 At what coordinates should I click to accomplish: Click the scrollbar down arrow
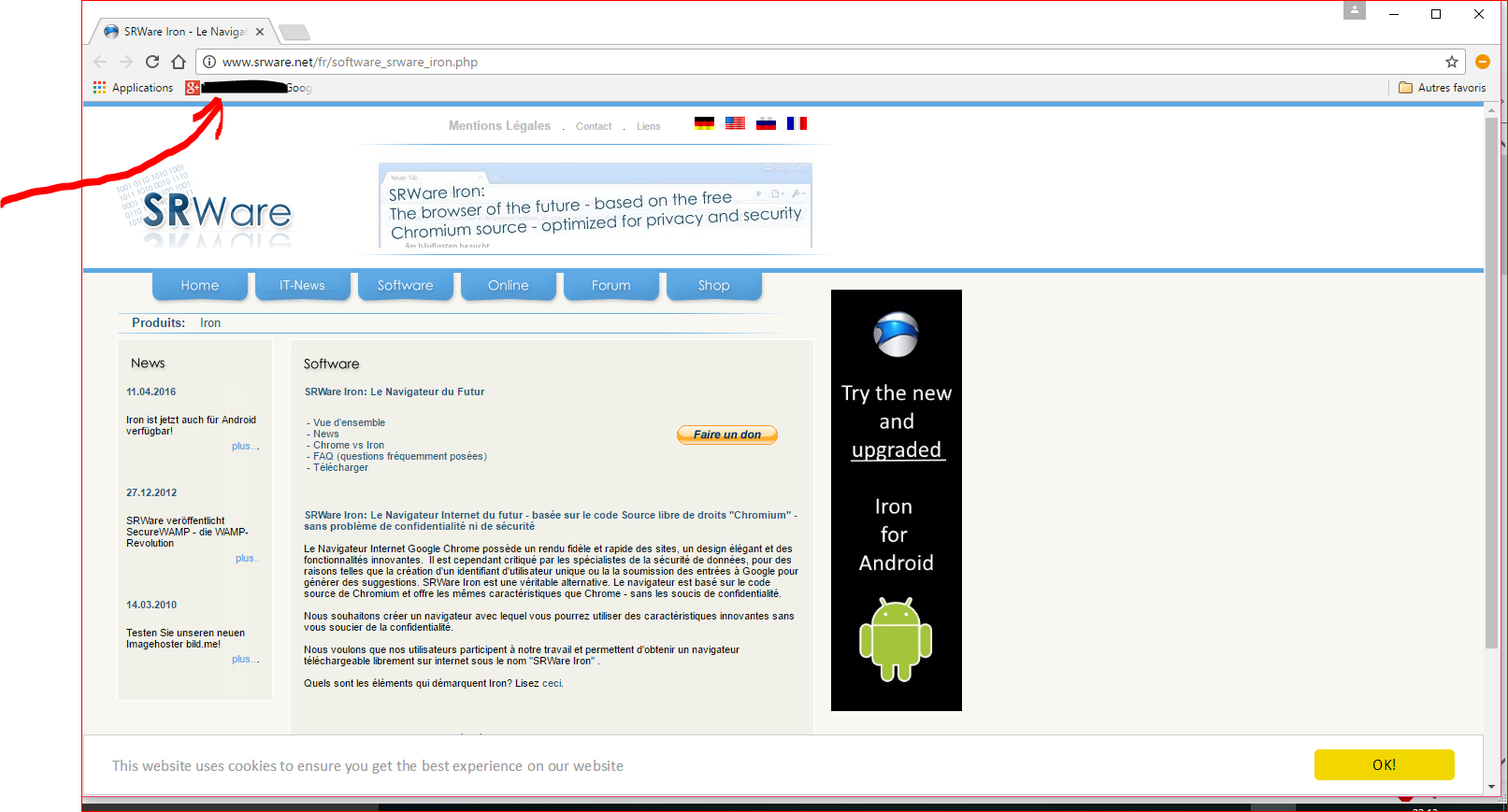click(1491, 787)
